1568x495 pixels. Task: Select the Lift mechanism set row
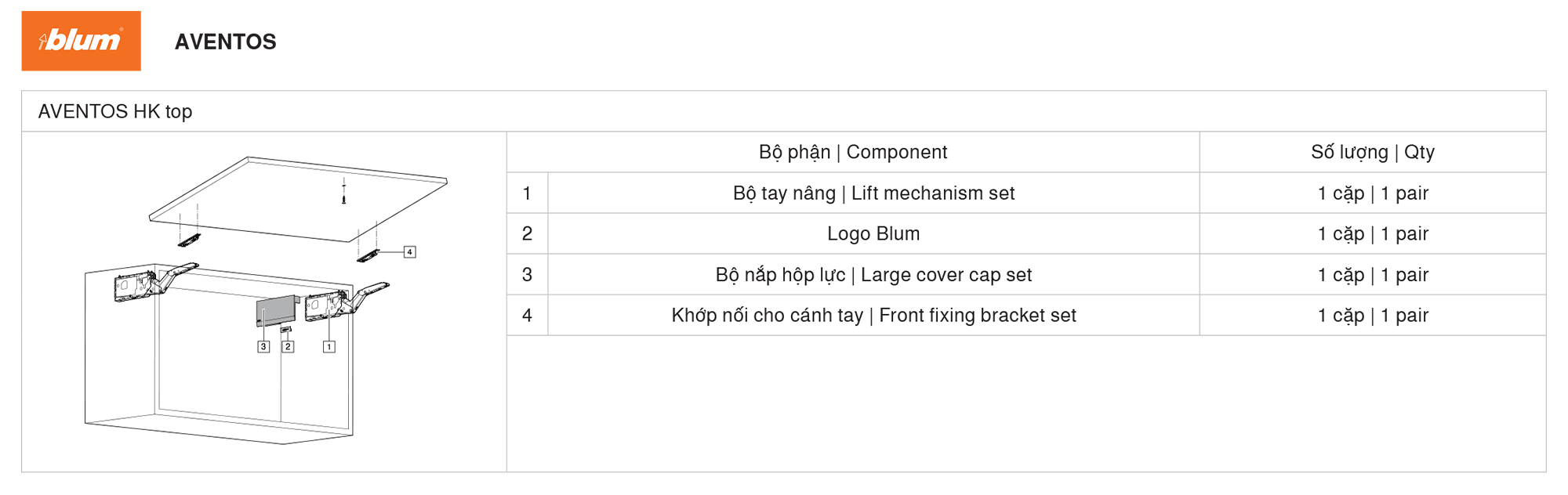[1026, 193]
